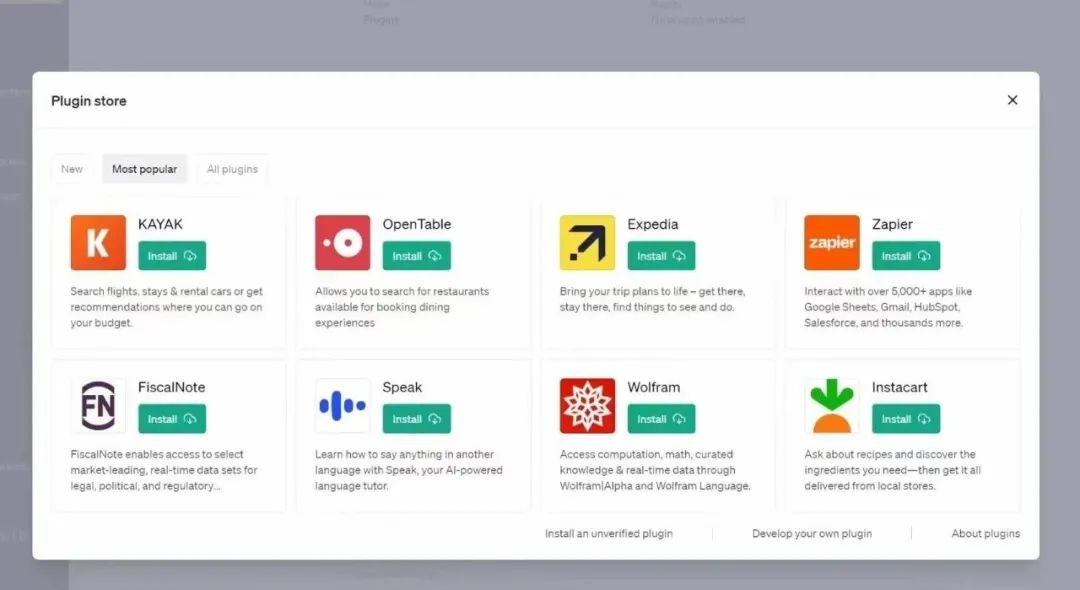Click the red Wolfram logo icon
Viewport: 1080px width, 590px height.
coord(587,406)
